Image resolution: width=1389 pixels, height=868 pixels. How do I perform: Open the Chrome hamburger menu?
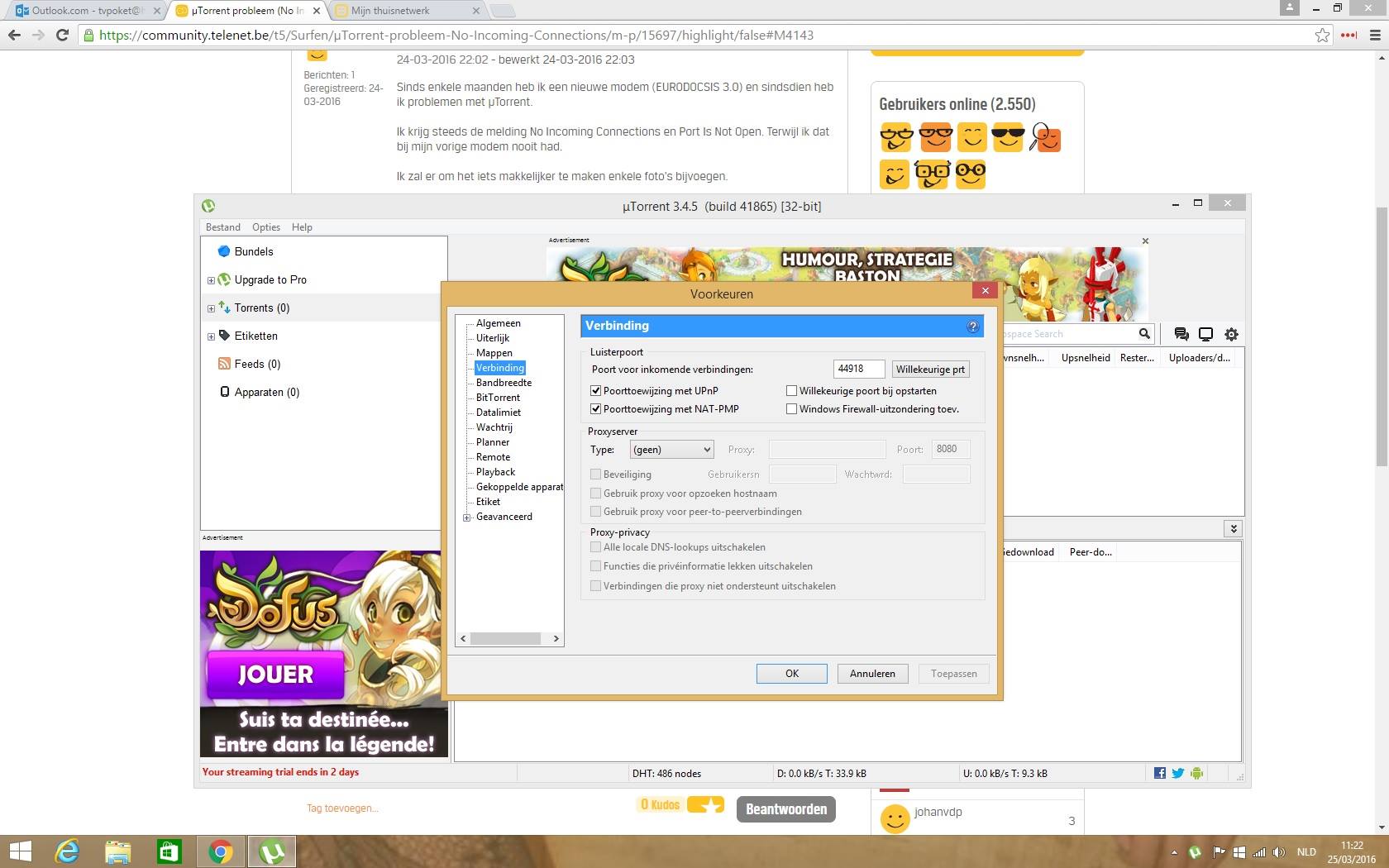click(x=1376, y=35)
